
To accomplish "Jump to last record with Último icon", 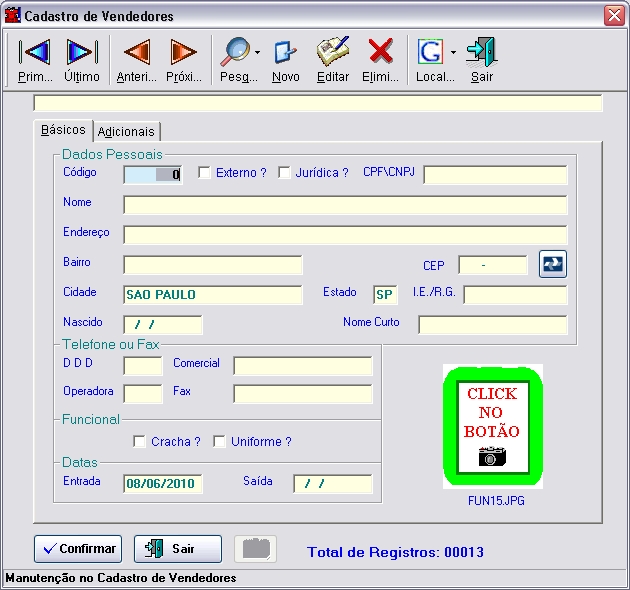I will click(x=81, y=59).
